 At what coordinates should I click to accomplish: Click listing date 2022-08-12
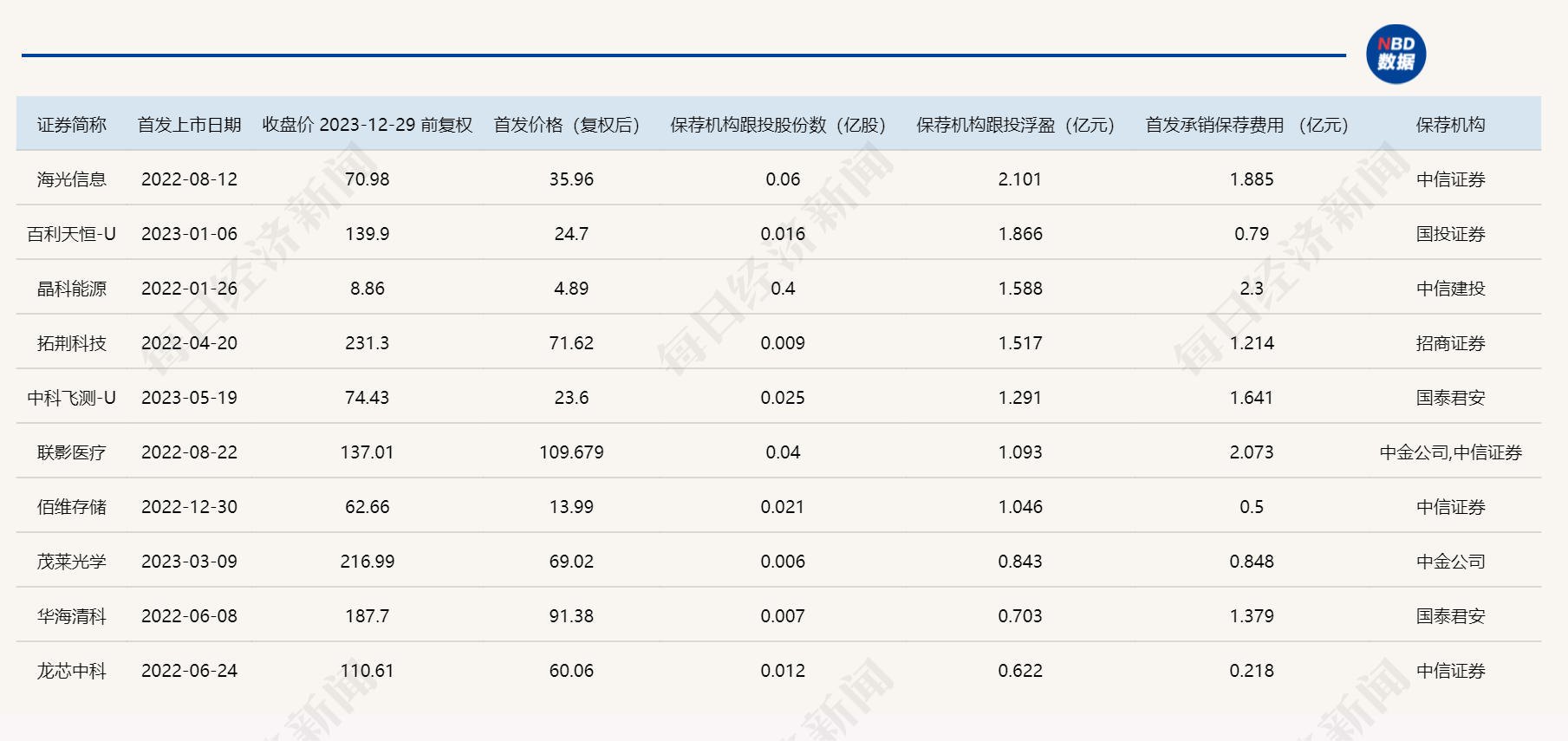tap(189, 179)
